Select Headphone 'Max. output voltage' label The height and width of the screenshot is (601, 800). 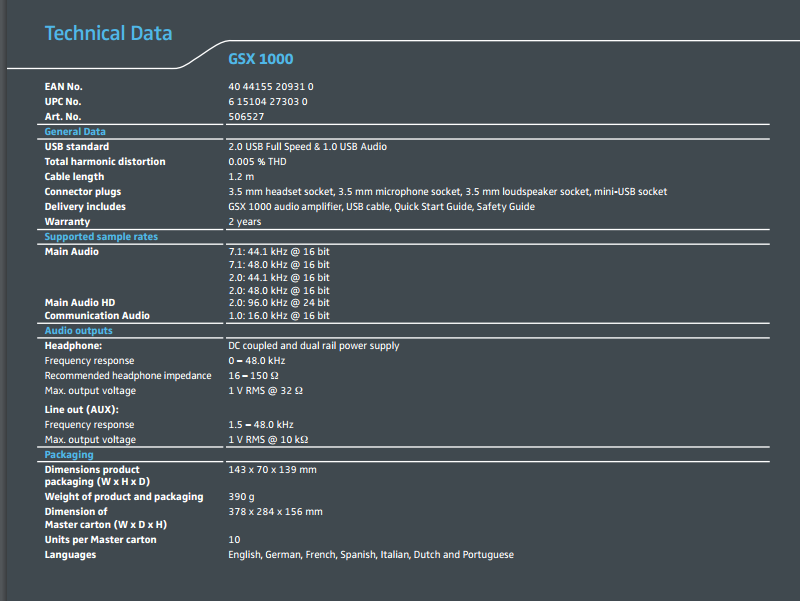pos(90,391)
